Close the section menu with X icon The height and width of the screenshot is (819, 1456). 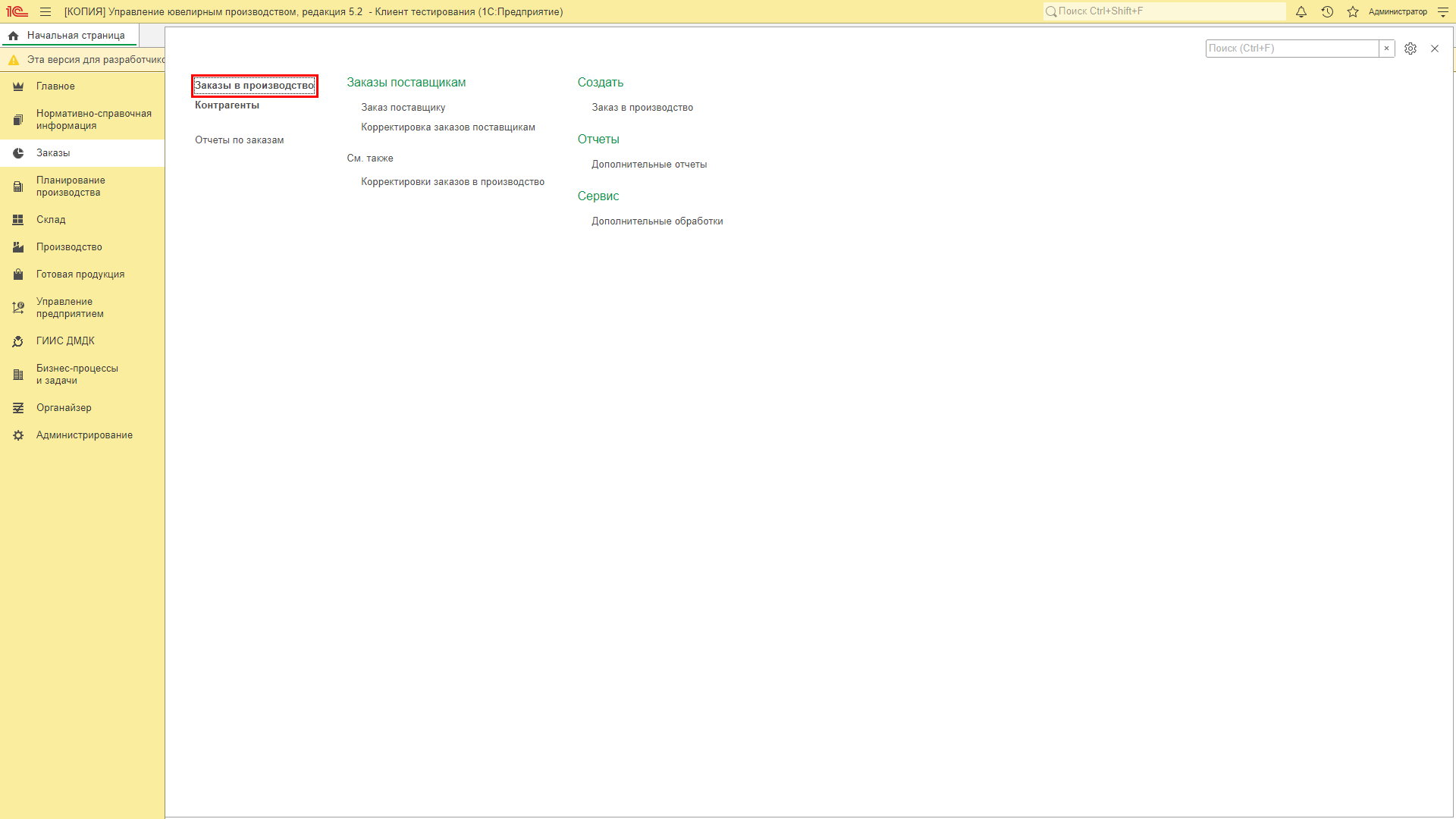[x=1435, y=49]
